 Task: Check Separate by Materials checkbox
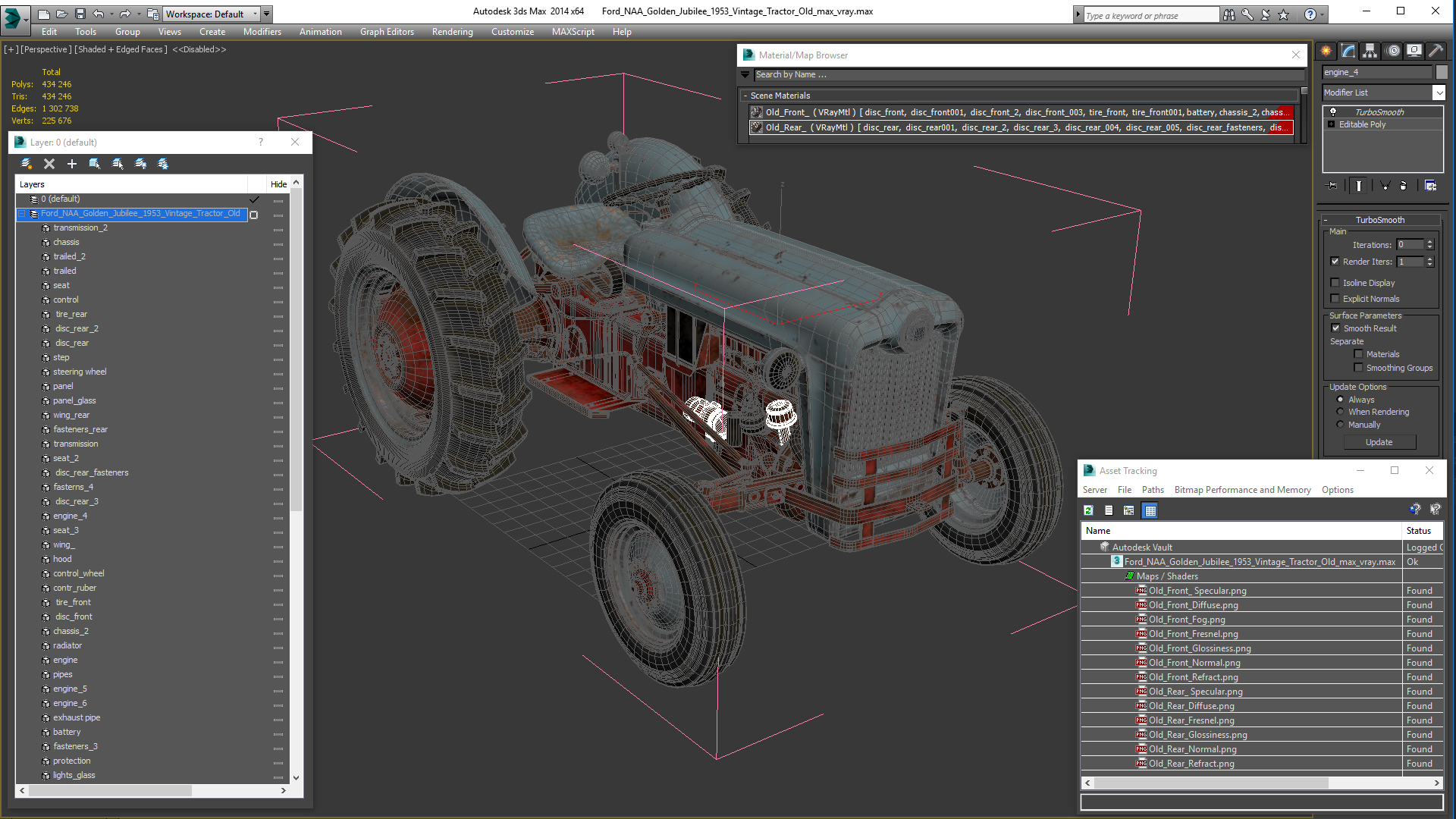click(1359, 354)
